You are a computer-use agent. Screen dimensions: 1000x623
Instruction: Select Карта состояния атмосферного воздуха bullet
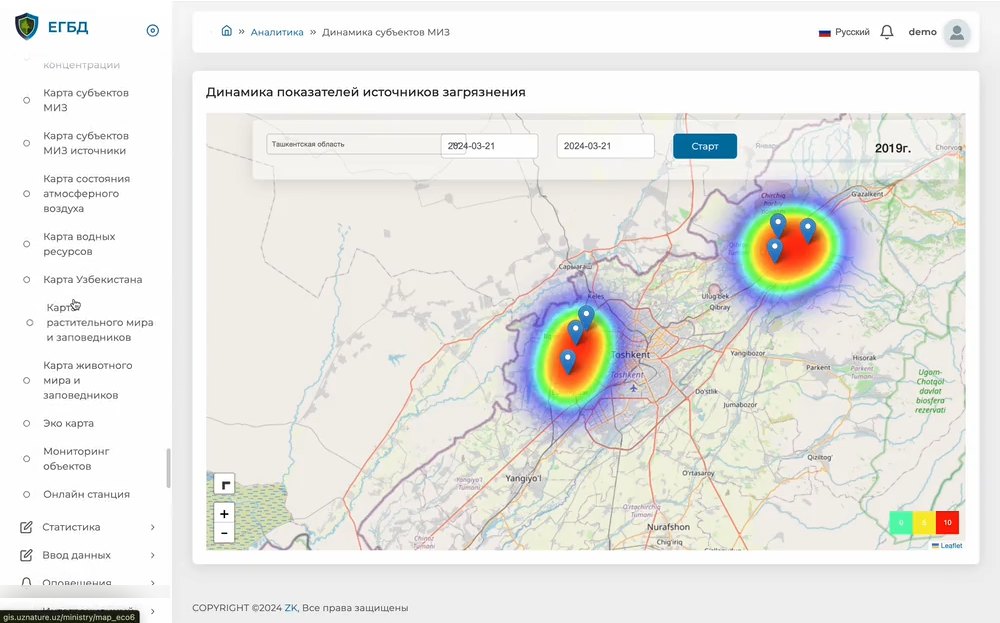pyautogui.click(x=26, y=193)
